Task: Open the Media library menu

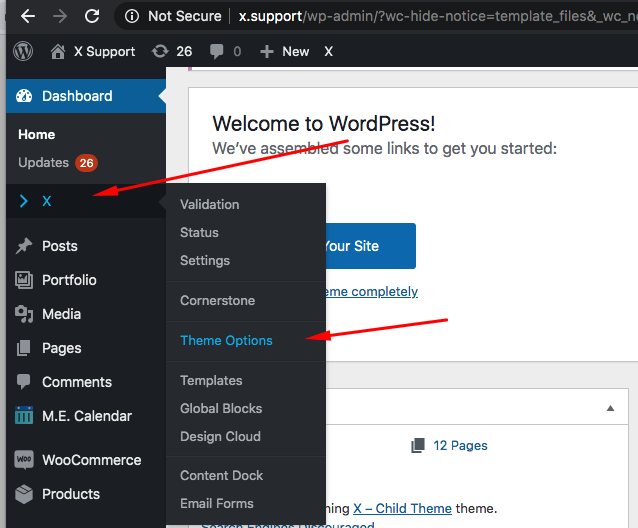Action: pos(61,314)
